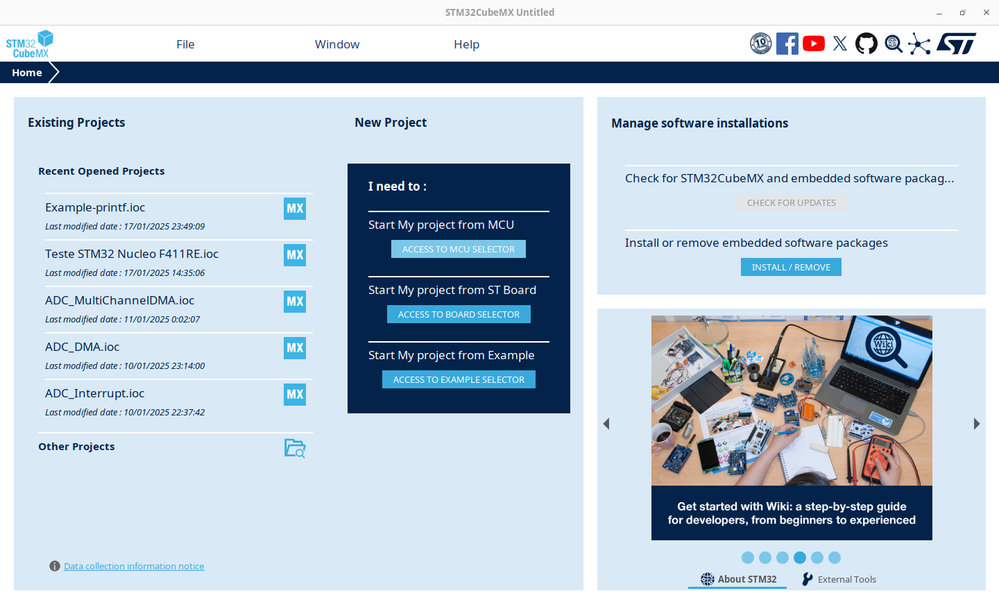
Task: Click ACCESS TO MCU SELECTOR button
Action: (458, 249)
